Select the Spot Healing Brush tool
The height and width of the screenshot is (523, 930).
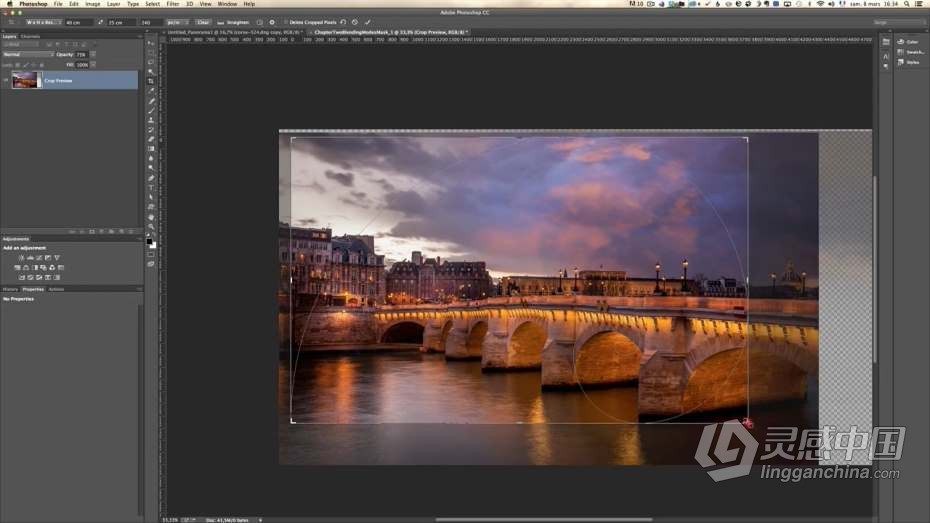coord(151,101)
